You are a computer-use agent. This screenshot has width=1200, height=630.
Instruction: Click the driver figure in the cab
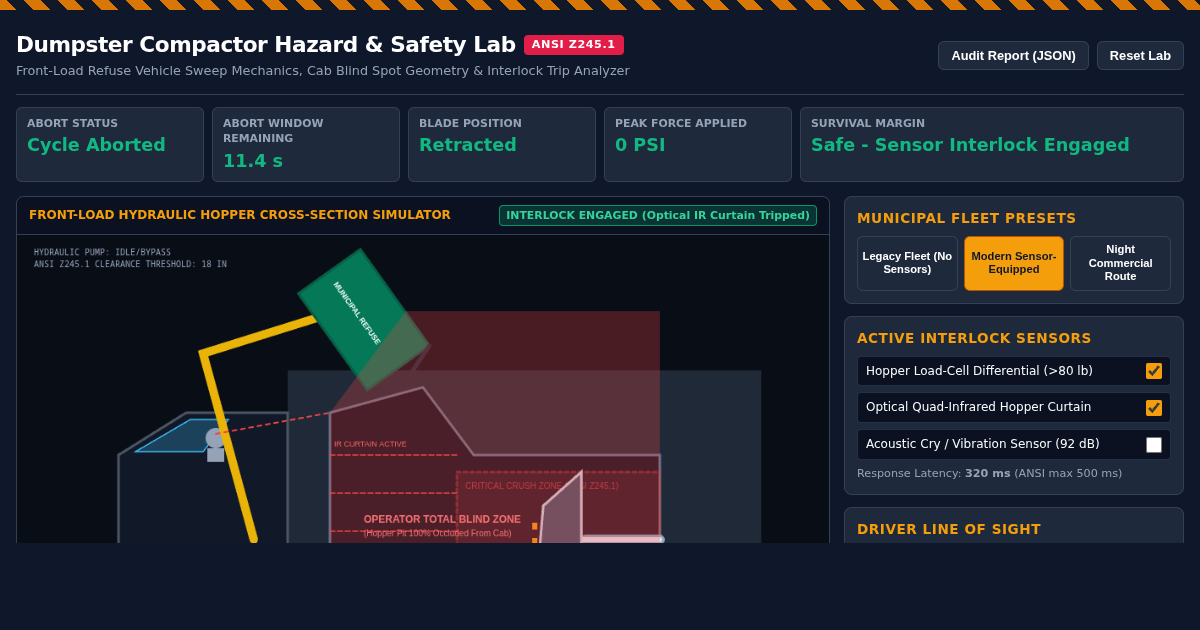point(215,445)
